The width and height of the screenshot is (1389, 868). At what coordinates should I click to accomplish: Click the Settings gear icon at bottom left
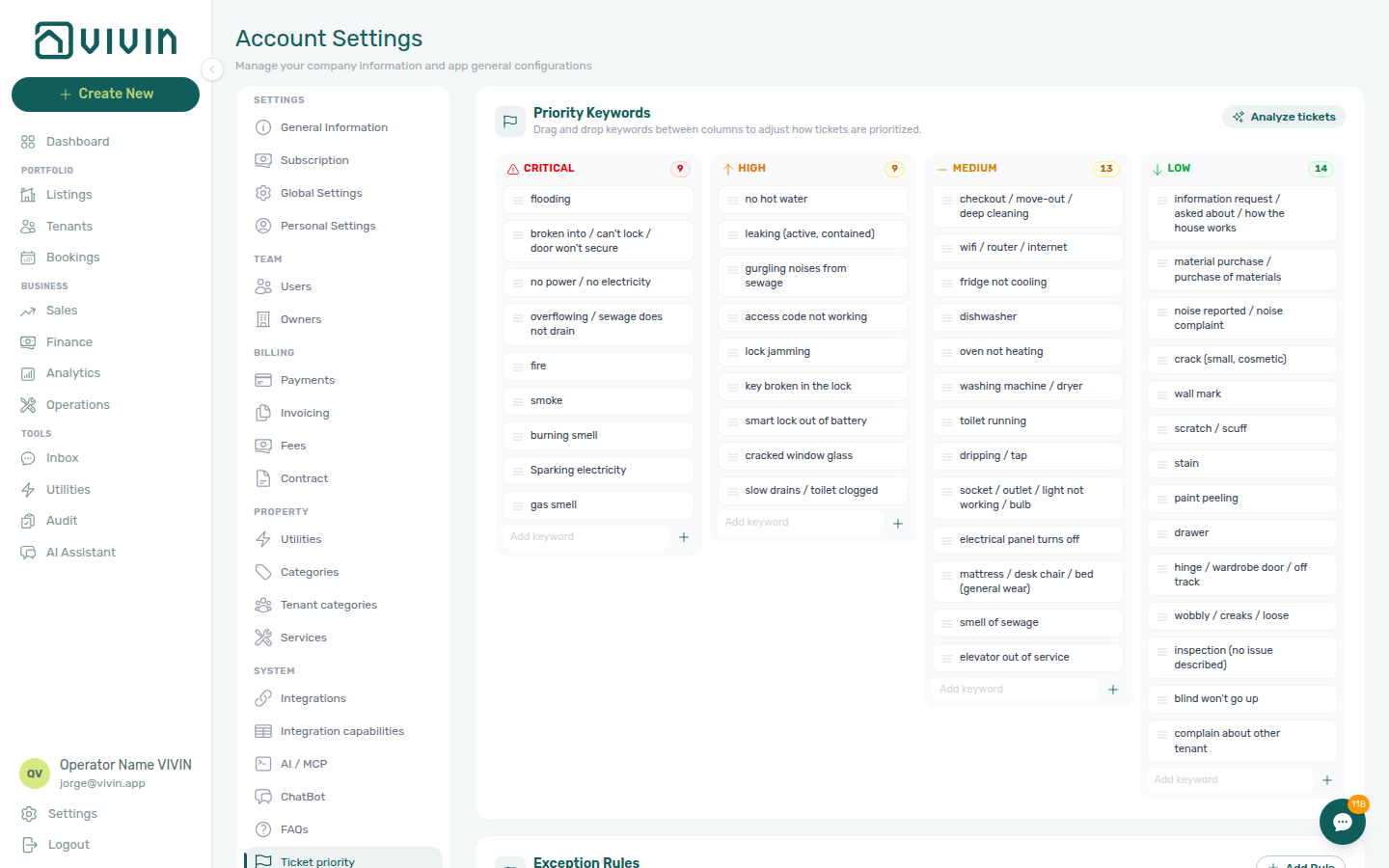point(29,814)
